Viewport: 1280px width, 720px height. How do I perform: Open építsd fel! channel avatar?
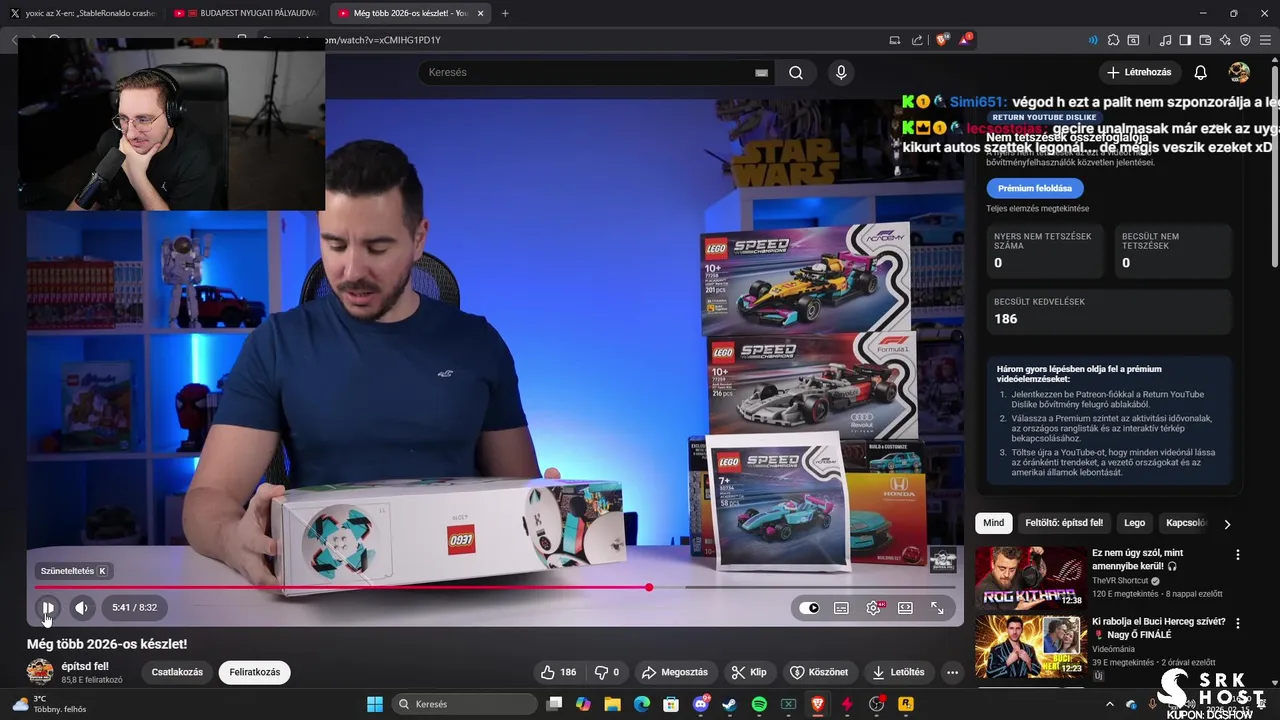tap(40, 671)
